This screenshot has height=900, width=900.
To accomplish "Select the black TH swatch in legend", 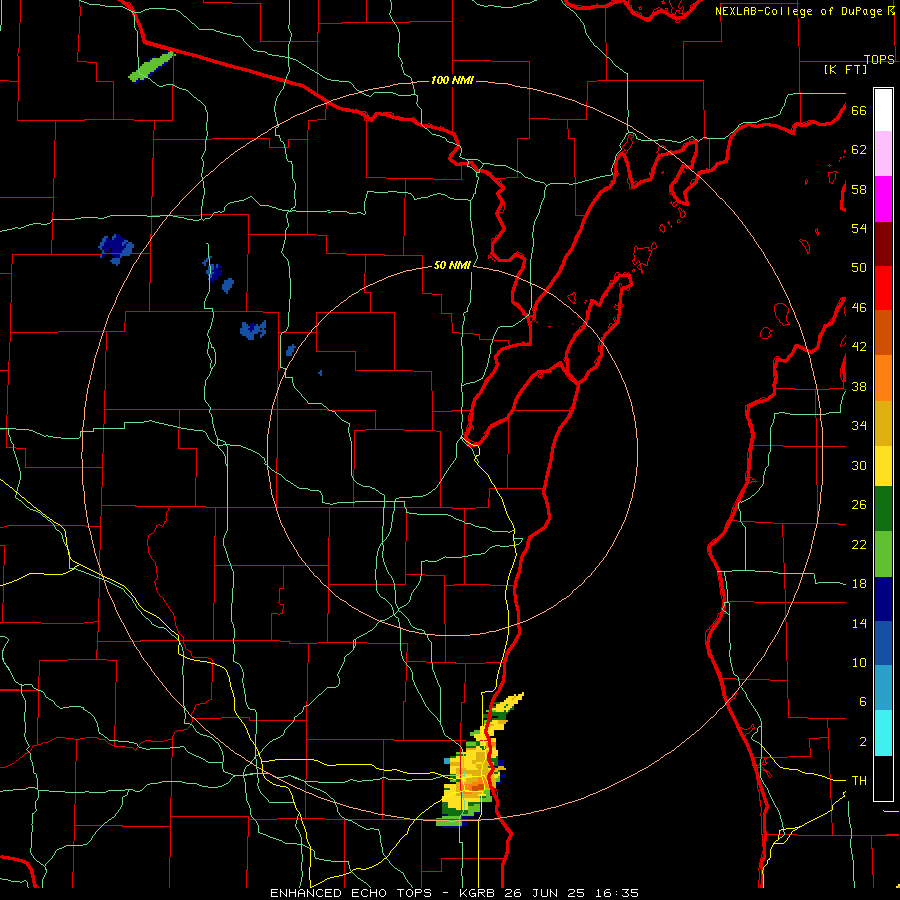I will (x=883, y=778).
